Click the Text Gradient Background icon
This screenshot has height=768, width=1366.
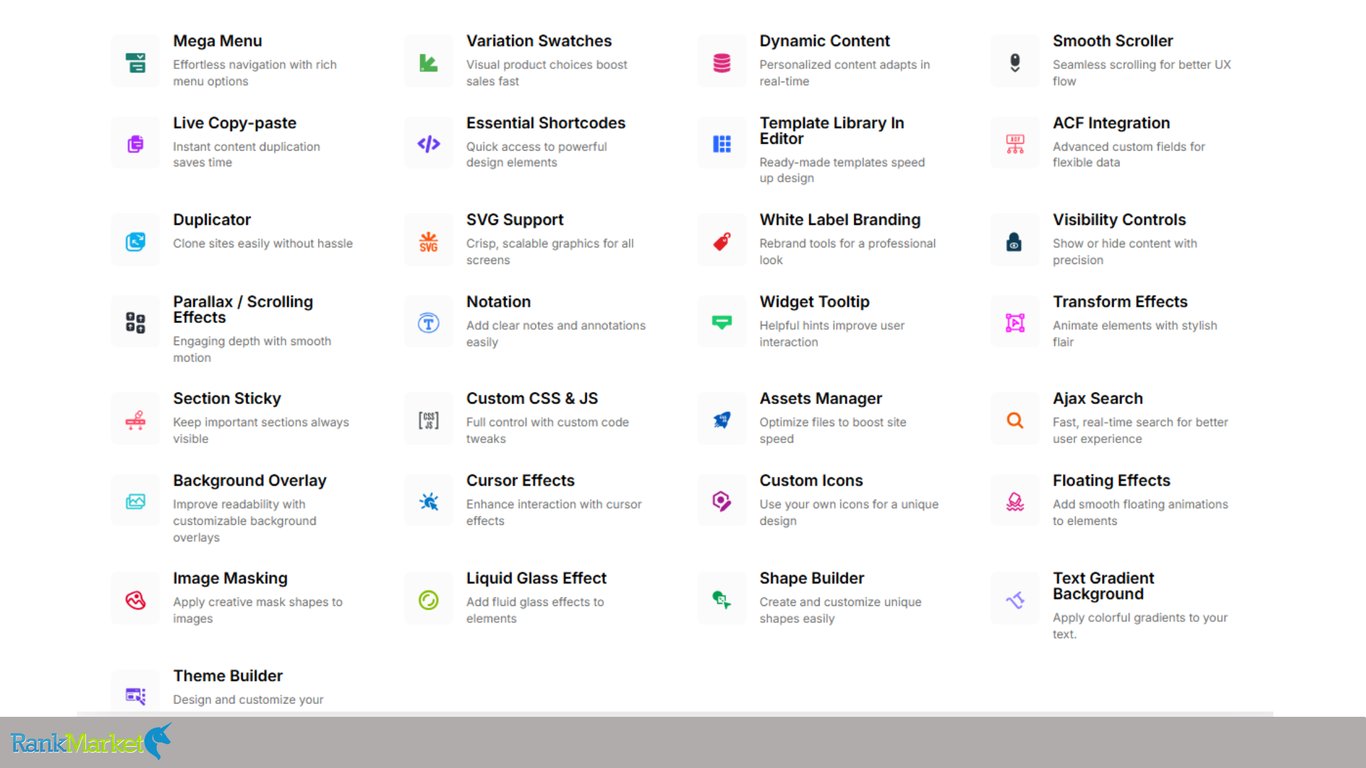1015,600
